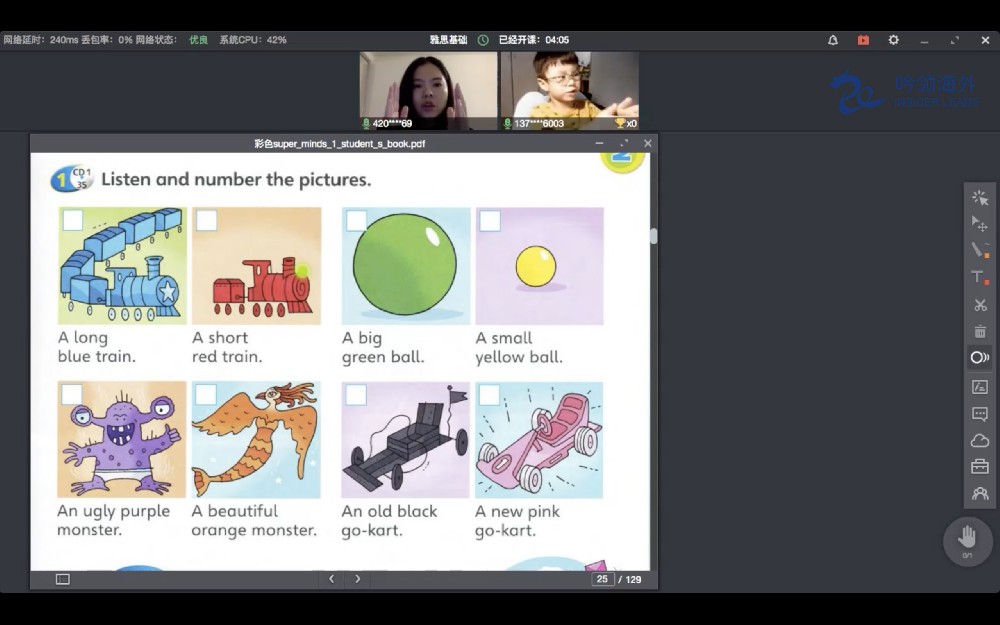Click the PDF vertical scrollbar handle
The width and height of the screenshot is (1000, 625).
coord(653,236)
